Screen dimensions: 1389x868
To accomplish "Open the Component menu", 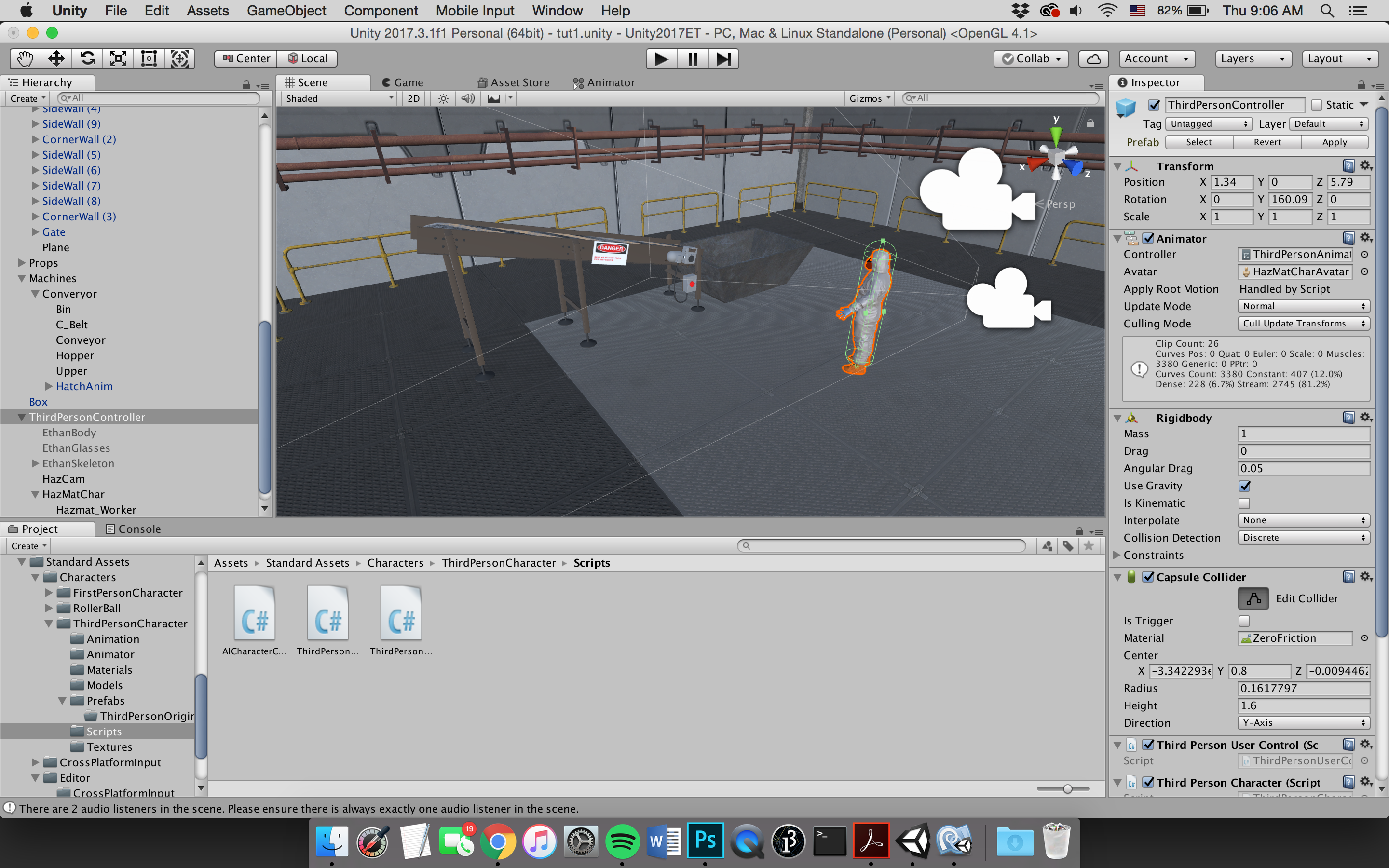I will (x=381, y=10).
